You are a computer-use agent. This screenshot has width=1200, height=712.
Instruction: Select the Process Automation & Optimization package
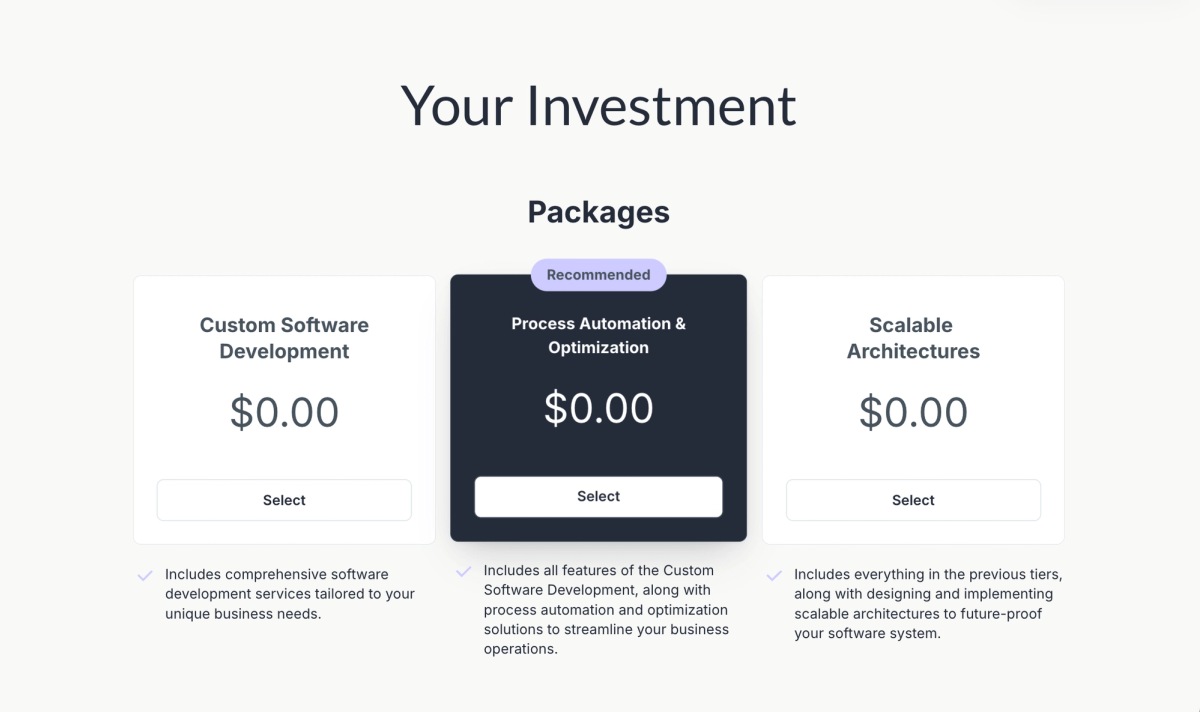click(598, 496)
